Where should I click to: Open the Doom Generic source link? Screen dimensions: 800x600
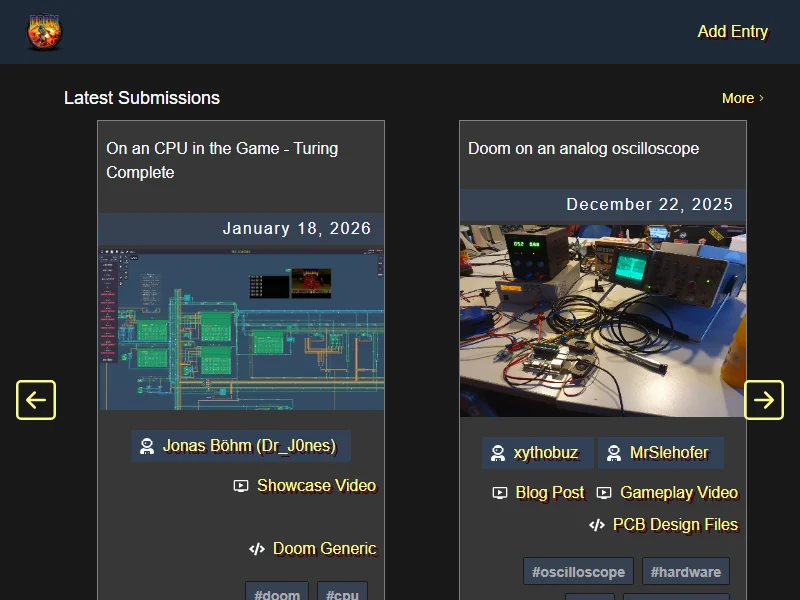323,548
